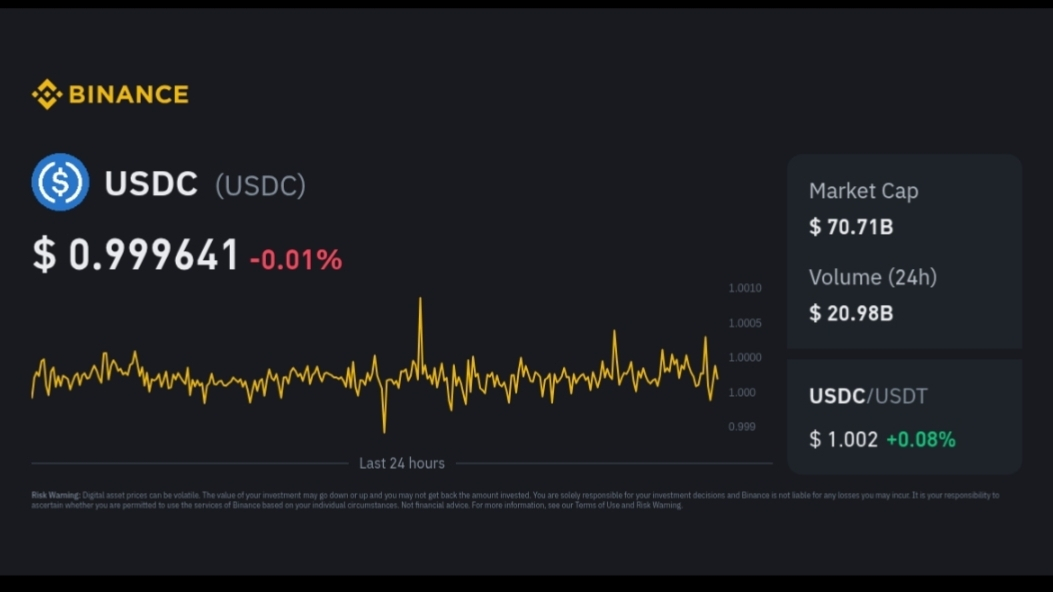Click the gray (USDC) ticker symbol
The image size is (1053, 592).
260,185
